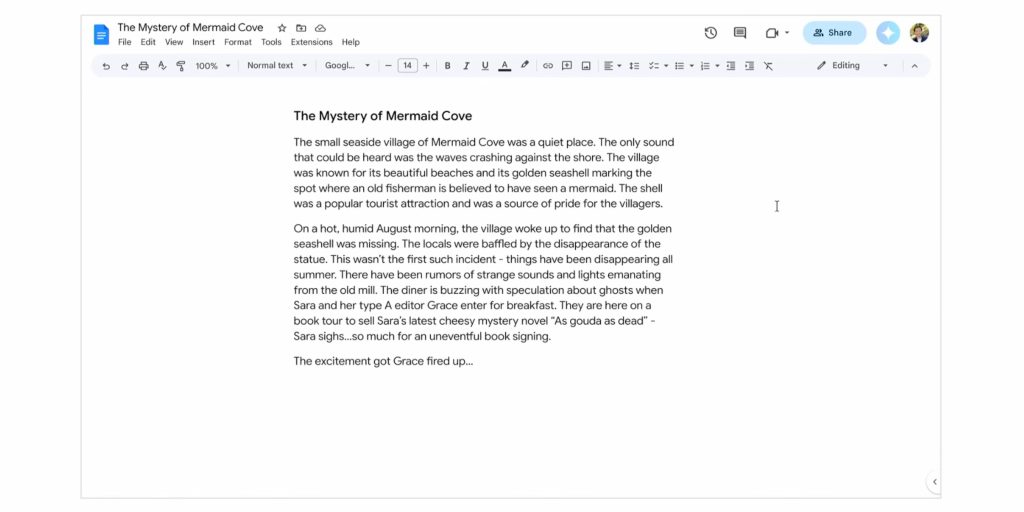This screenshot has width=1024, height=512.
Task: Add a comment from the toolbar
Action: (x=566, y=66)
